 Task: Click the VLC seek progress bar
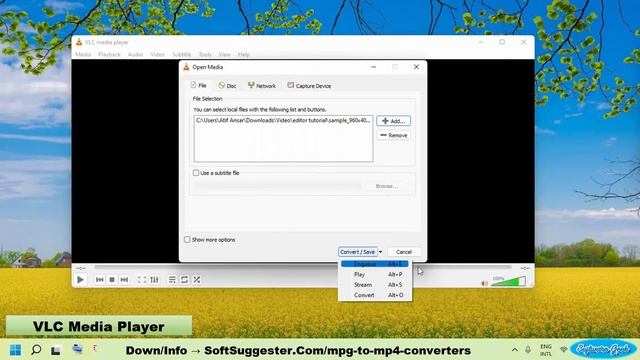[302, 267]
